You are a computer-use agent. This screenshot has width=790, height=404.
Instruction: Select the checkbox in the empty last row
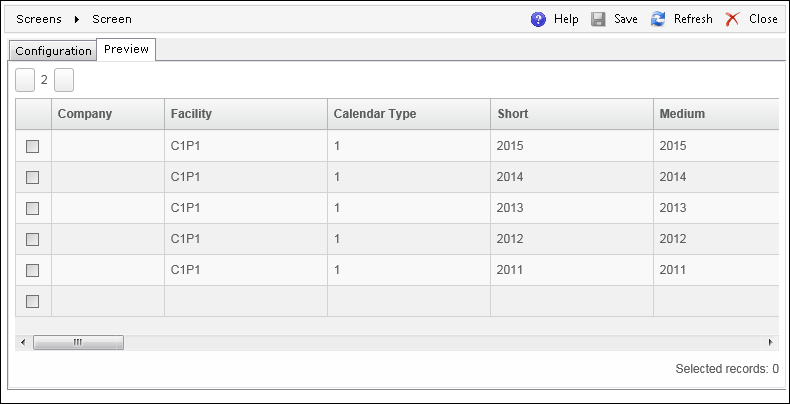coord(32,301)
